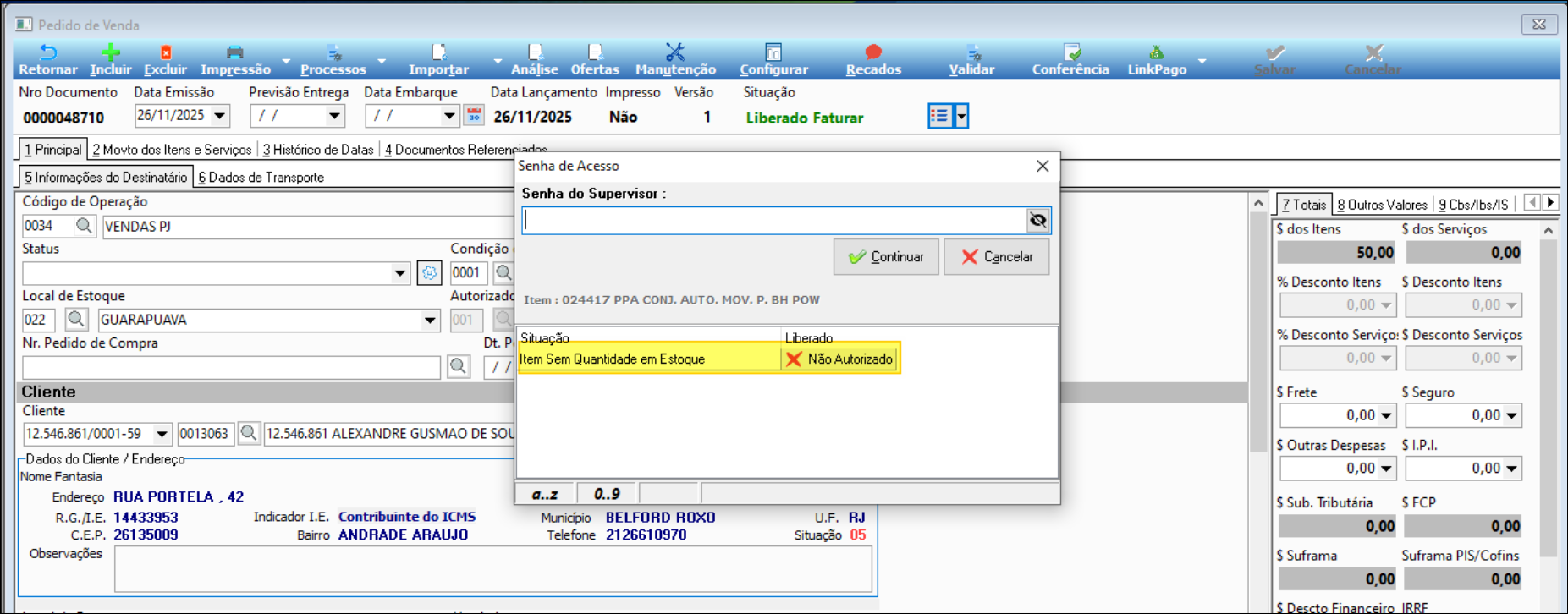Viewport: 1568px width, 614px height.
Task: Open the Configurar toolbar icon
Action: pyautogui.click(x=773, y=54)
